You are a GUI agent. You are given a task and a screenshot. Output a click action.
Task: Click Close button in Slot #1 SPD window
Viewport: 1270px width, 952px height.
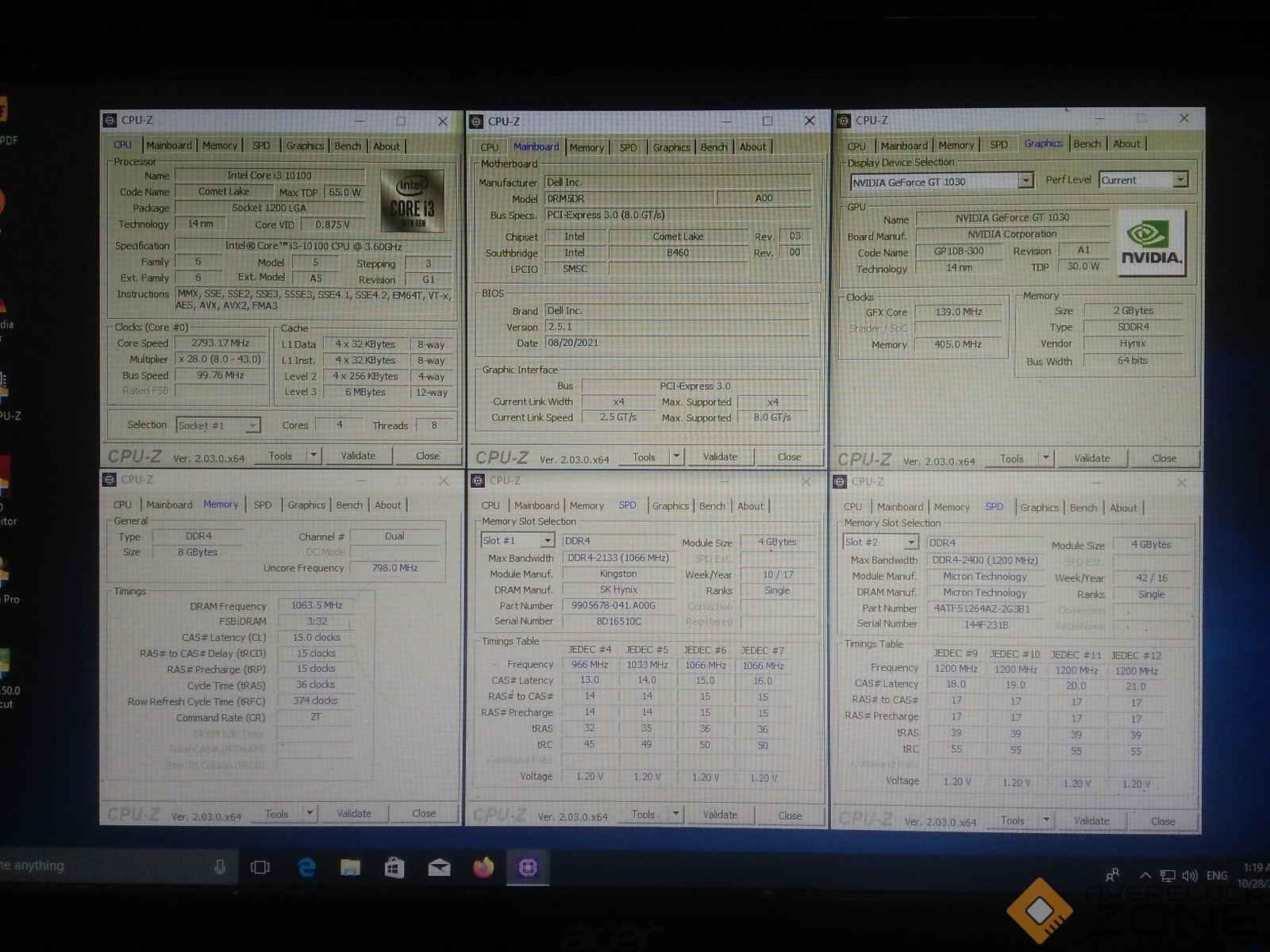coord(790,815)
